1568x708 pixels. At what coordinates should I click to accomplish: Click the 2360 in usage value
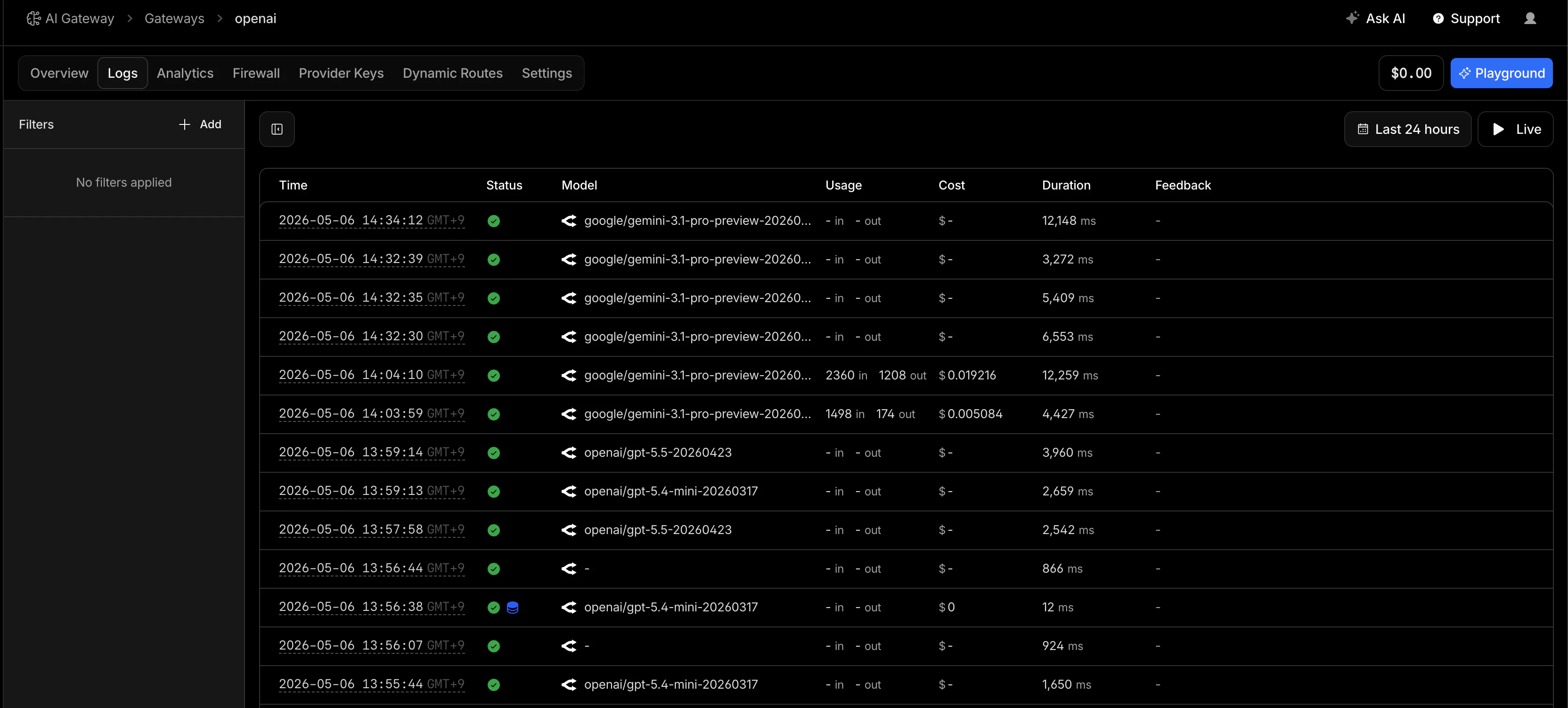click(x=846, y=376)
